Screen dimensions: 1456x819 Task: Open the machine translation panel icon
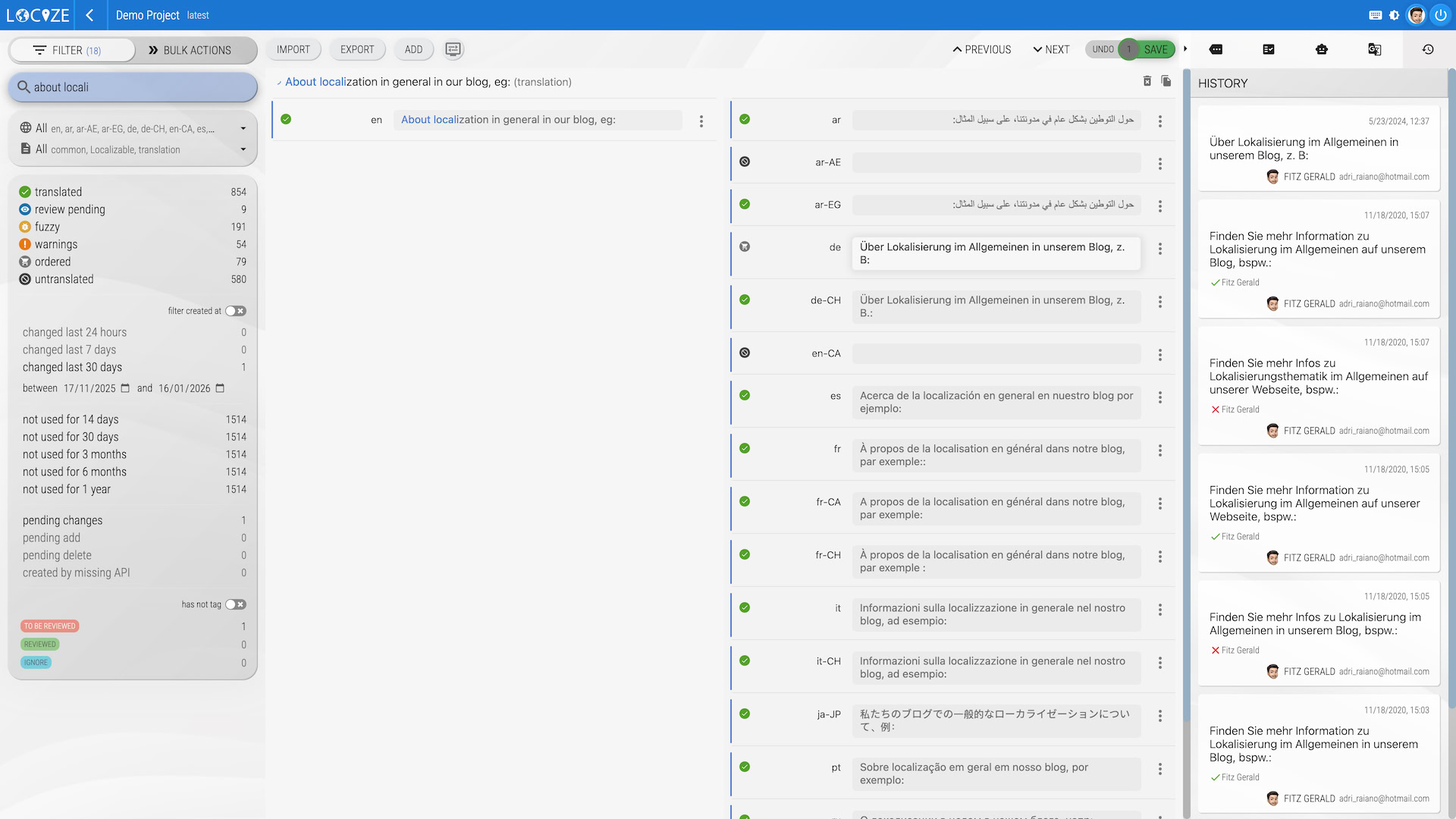point(1374,49)
